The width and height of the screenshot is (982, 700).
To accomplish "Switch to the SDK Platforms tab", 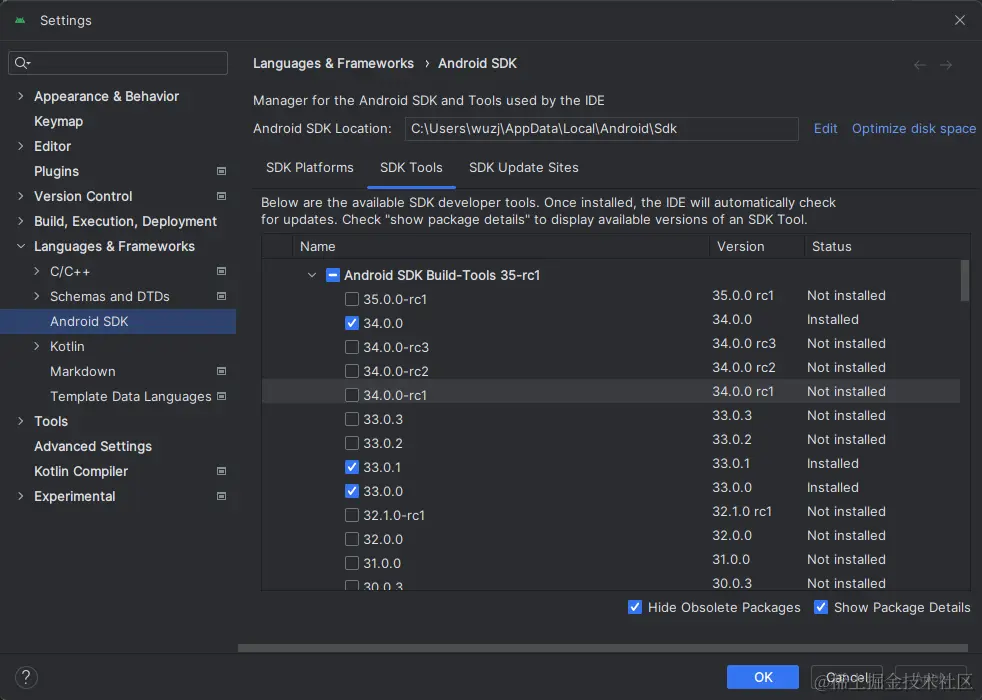I will 309,168.
